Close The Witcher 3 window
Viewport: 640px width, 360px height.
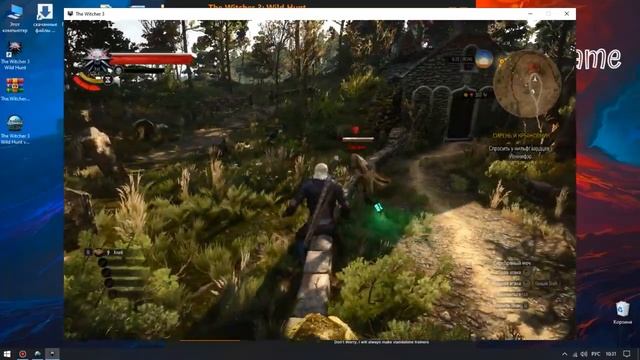(x=567, y=13)
